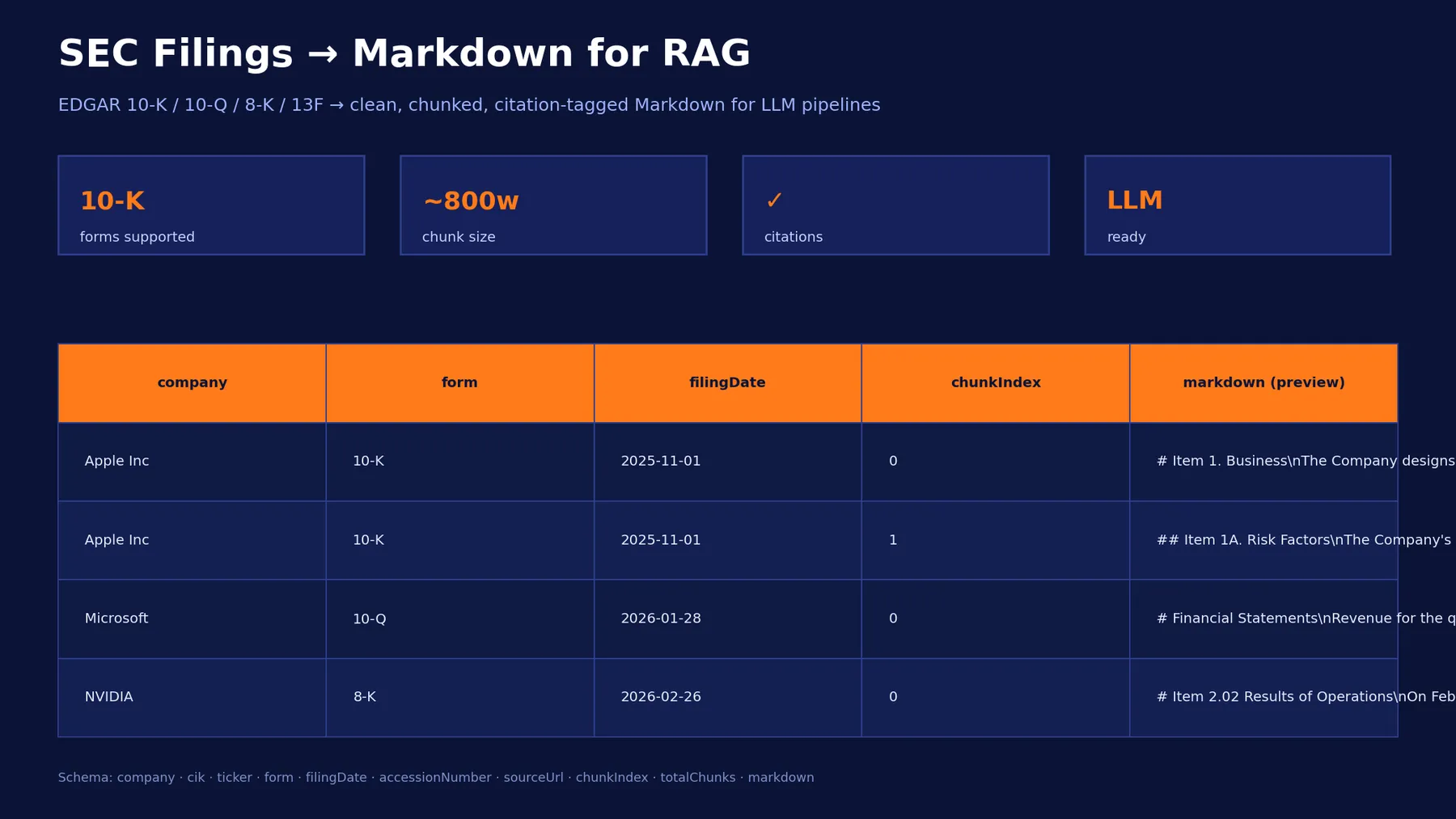
Task: Click the Microsoft company cell
Action: pos(192,618)
